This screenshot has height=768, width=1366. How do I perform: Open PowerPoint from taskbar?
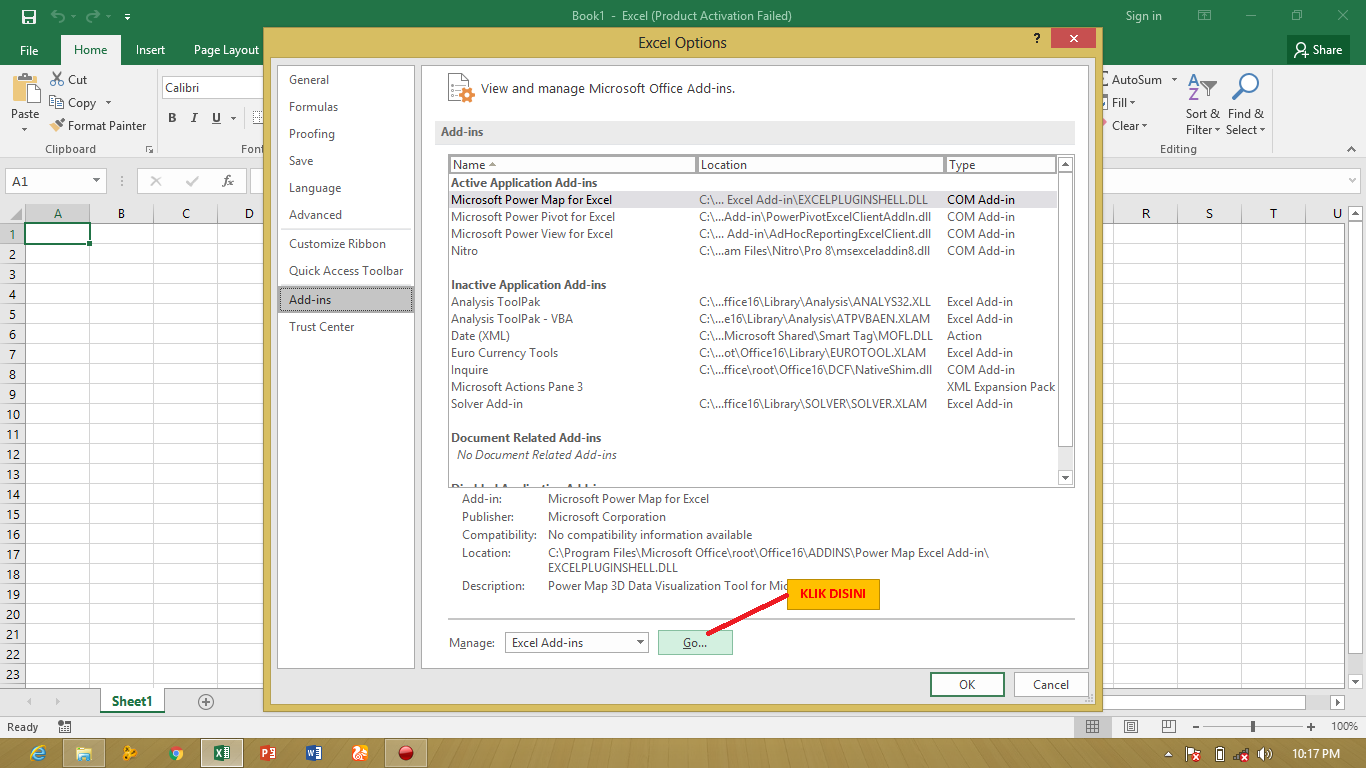pyautogui.click(x=267, y=753)
